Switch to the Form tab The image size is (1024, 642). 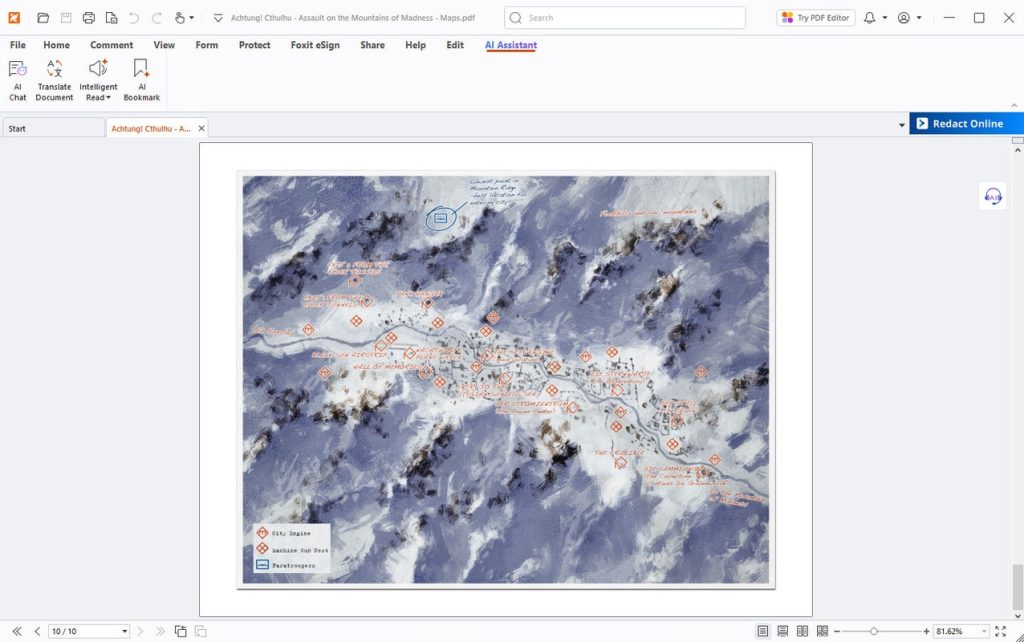coord(206,45)
